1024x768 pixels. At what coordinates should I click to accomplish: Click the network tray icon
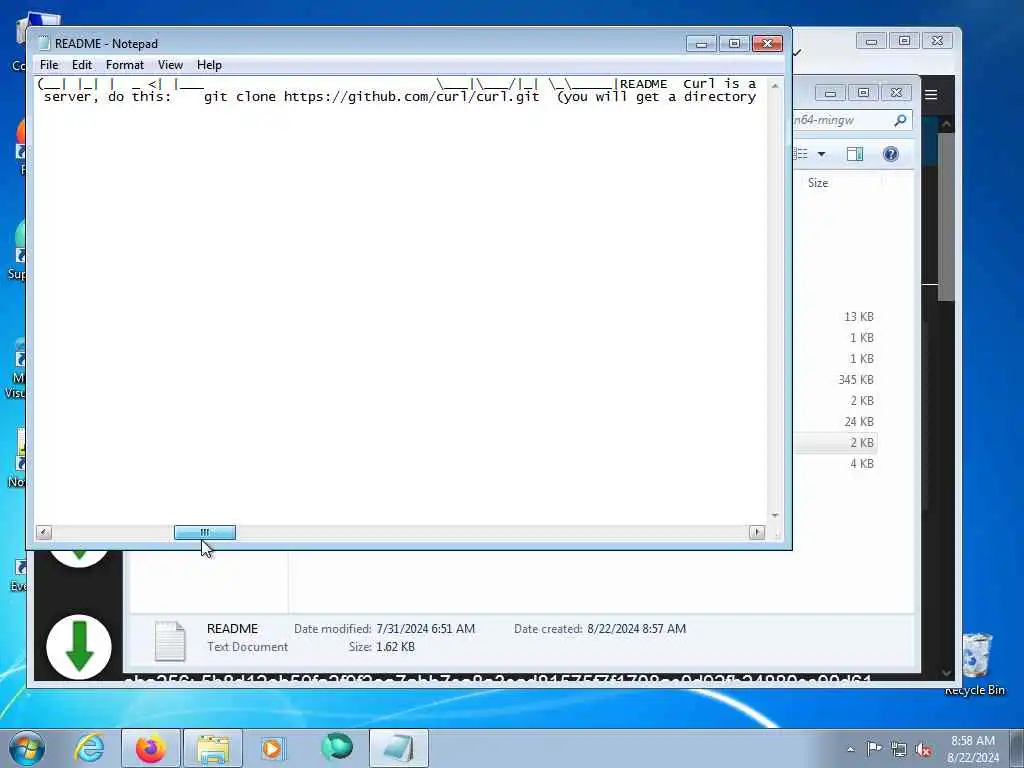coord(899,749)
